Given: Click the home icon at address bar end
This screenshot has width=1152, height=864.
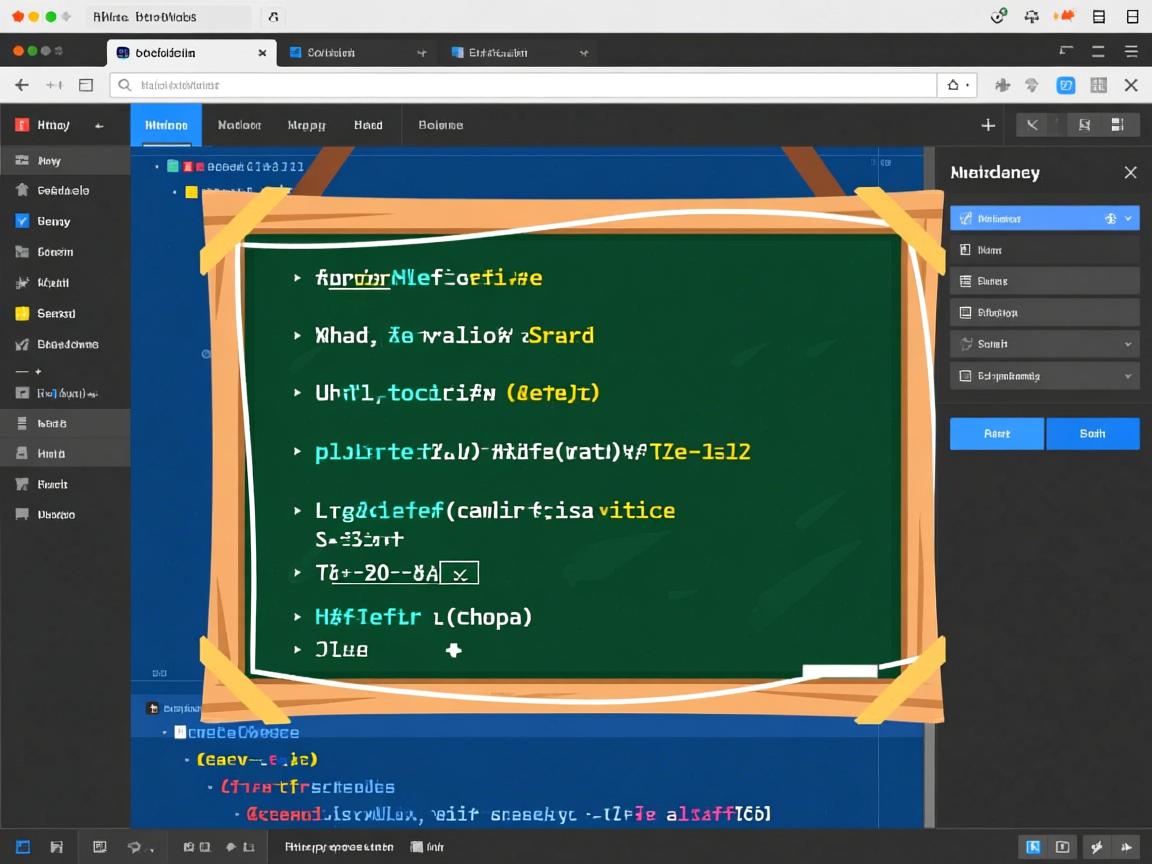Looking at the screenshot, I should click(x=953, y=86).
